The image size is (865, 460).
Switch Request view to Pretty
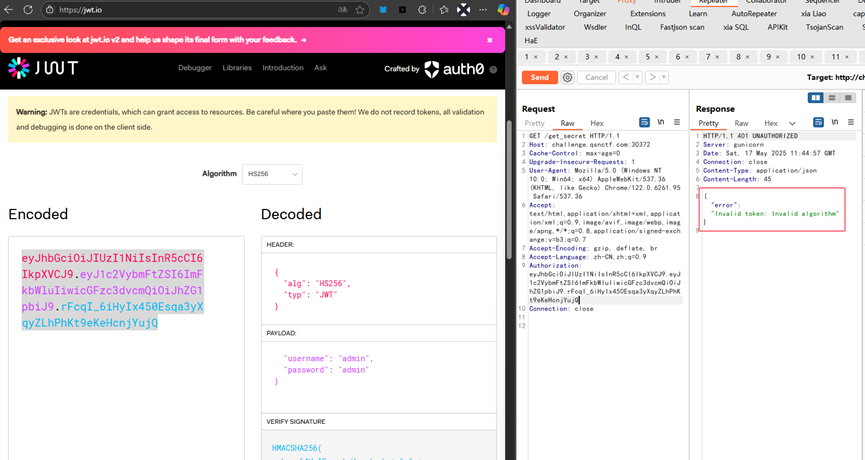(x=534, y=124)
